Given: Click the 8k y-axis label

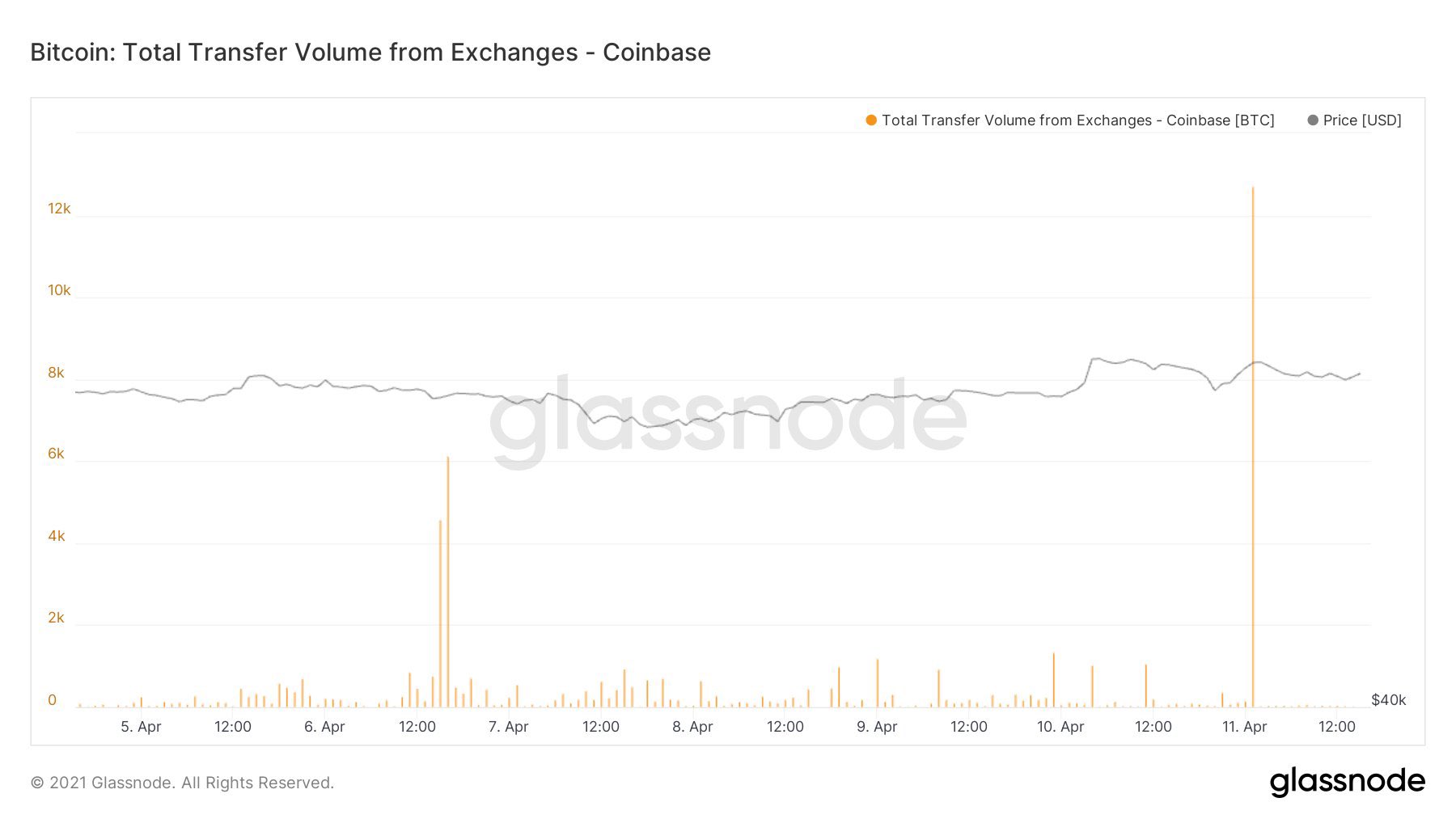Looking at the screenshot, I should pyautogui.click(x=56, y=373).
